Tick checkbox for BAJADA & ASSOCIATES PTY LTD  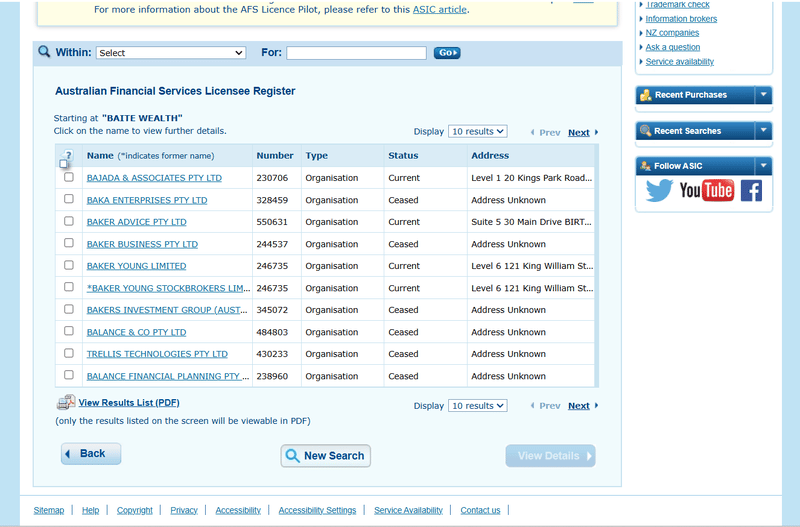(69, 177)
